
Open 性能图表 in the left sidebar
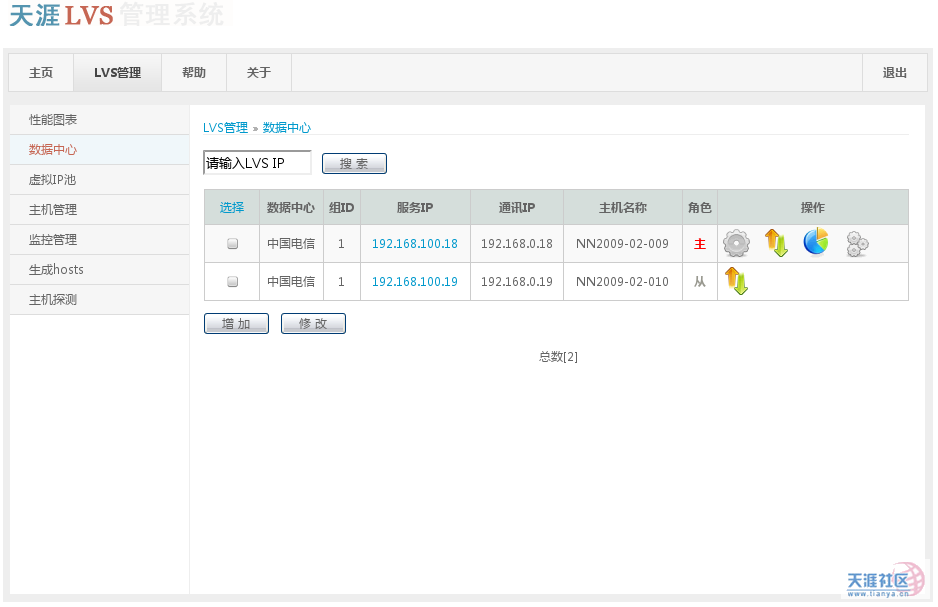tap(53, 120)
